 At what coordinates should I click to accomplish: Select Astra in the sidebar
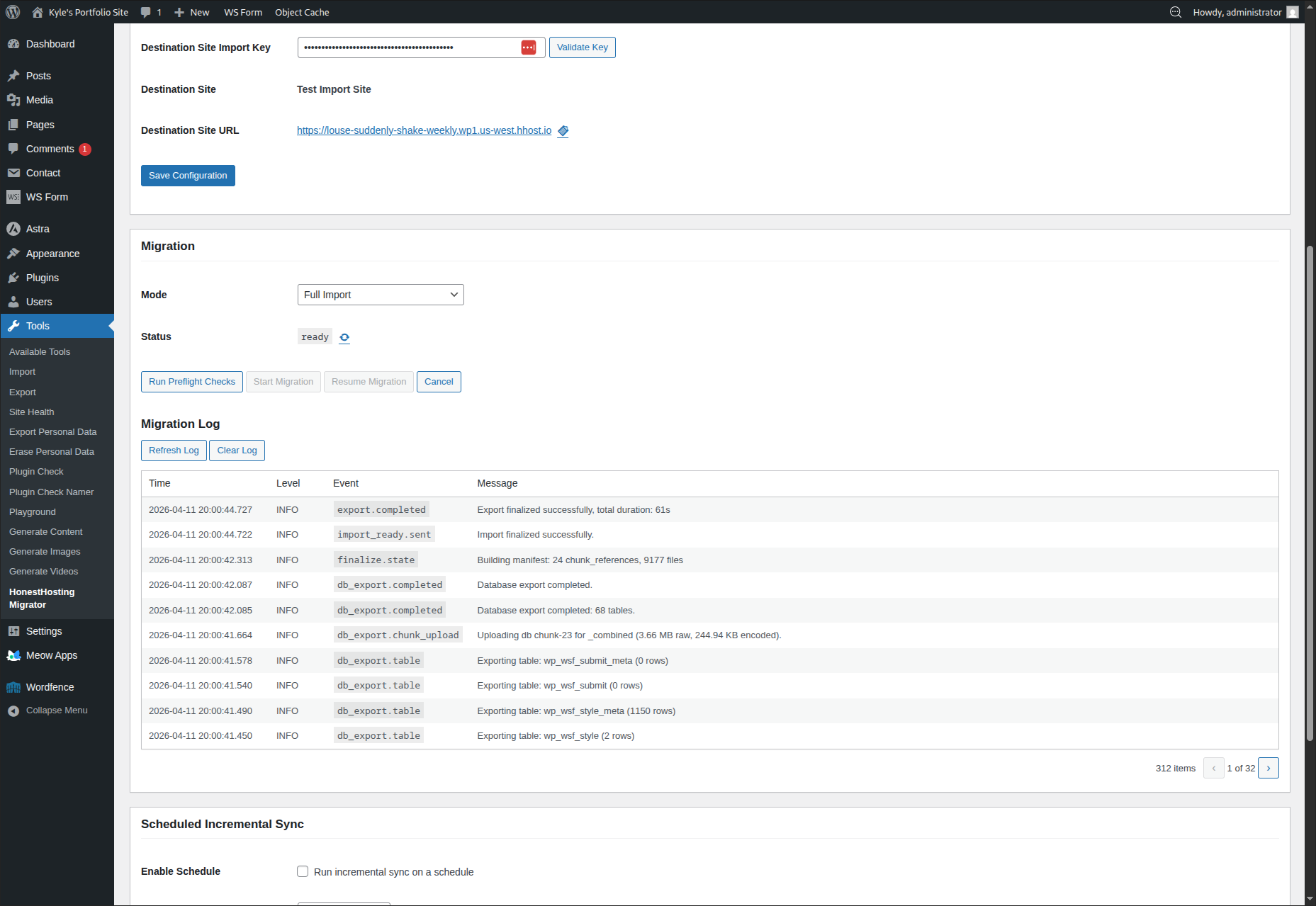(36, 228)
